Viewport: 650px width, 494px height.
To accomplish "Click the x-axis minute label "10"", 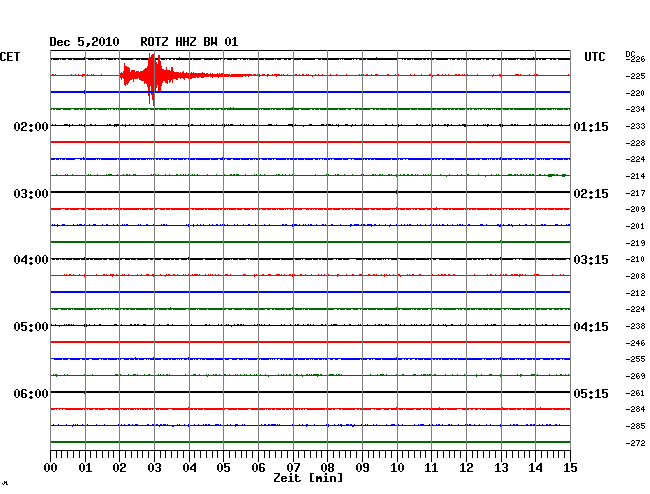I will click(x=397, y=468).
